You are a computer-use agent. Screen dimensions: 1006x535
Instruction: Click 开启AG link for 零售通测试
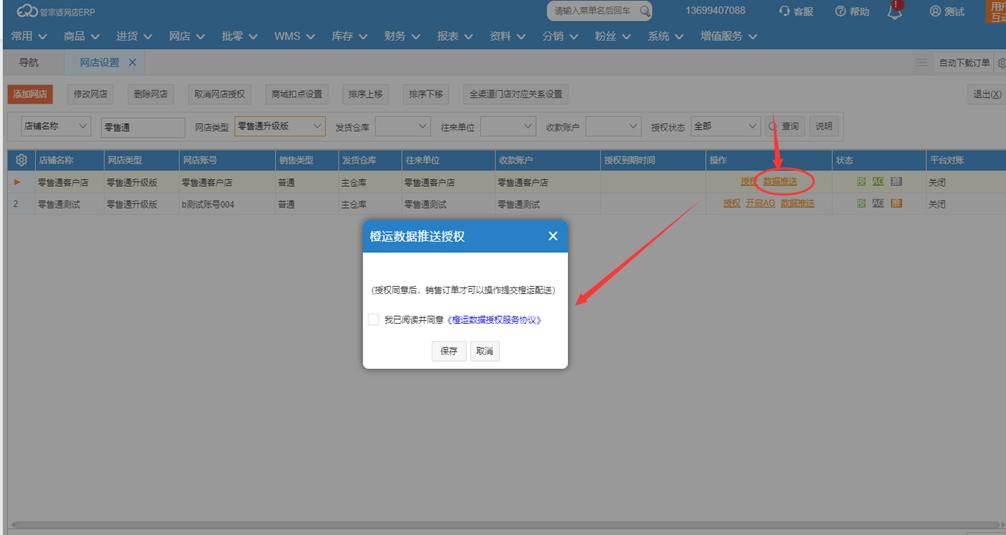(x=760, y=203)
